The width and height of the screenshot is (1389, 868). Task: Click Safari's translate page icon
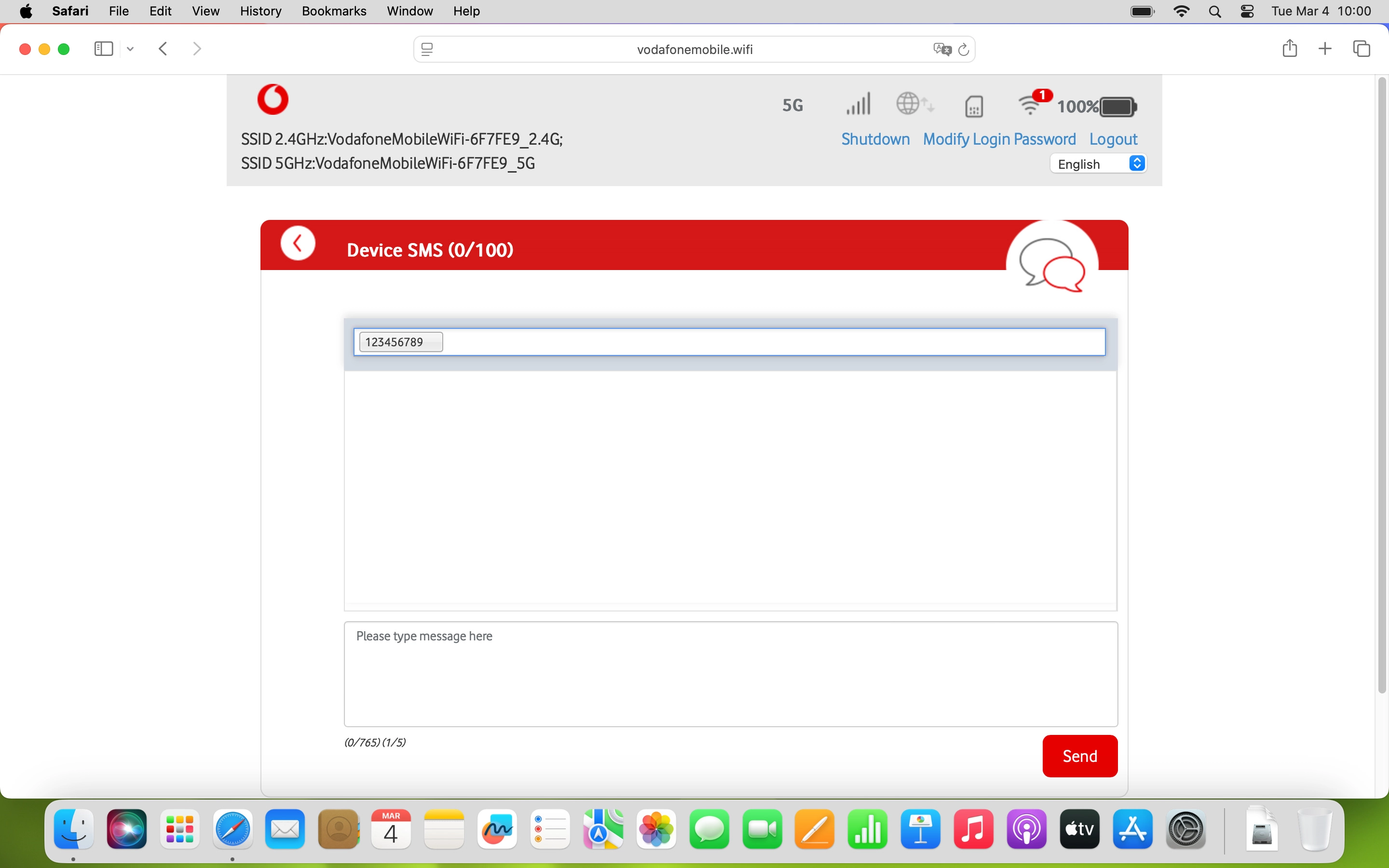coord(941,49)
